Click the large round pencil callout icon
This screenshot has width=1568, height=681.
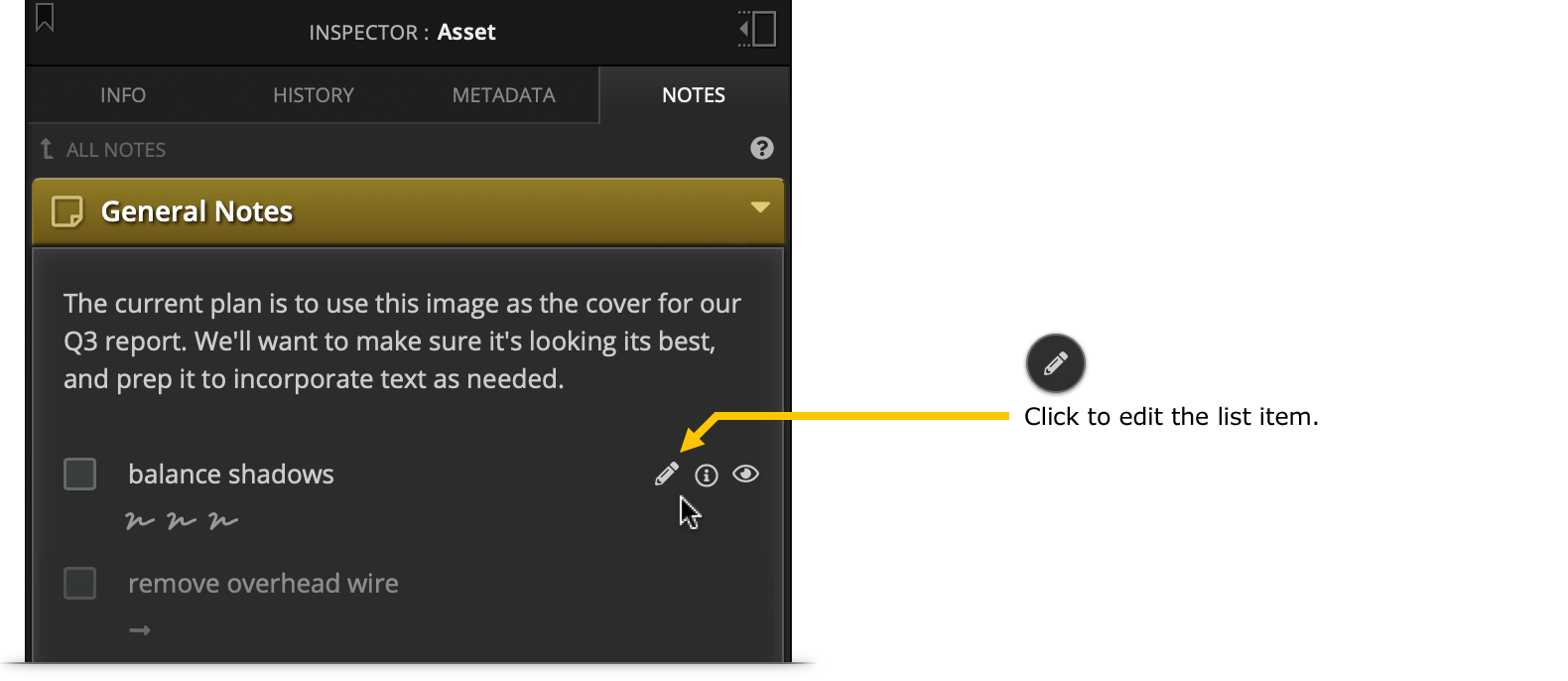[1055, 363]
